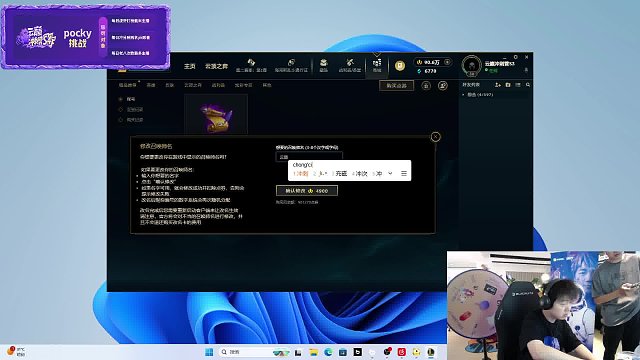
Task: Click the new folder icon in friends list
Action: coord(508,85)
